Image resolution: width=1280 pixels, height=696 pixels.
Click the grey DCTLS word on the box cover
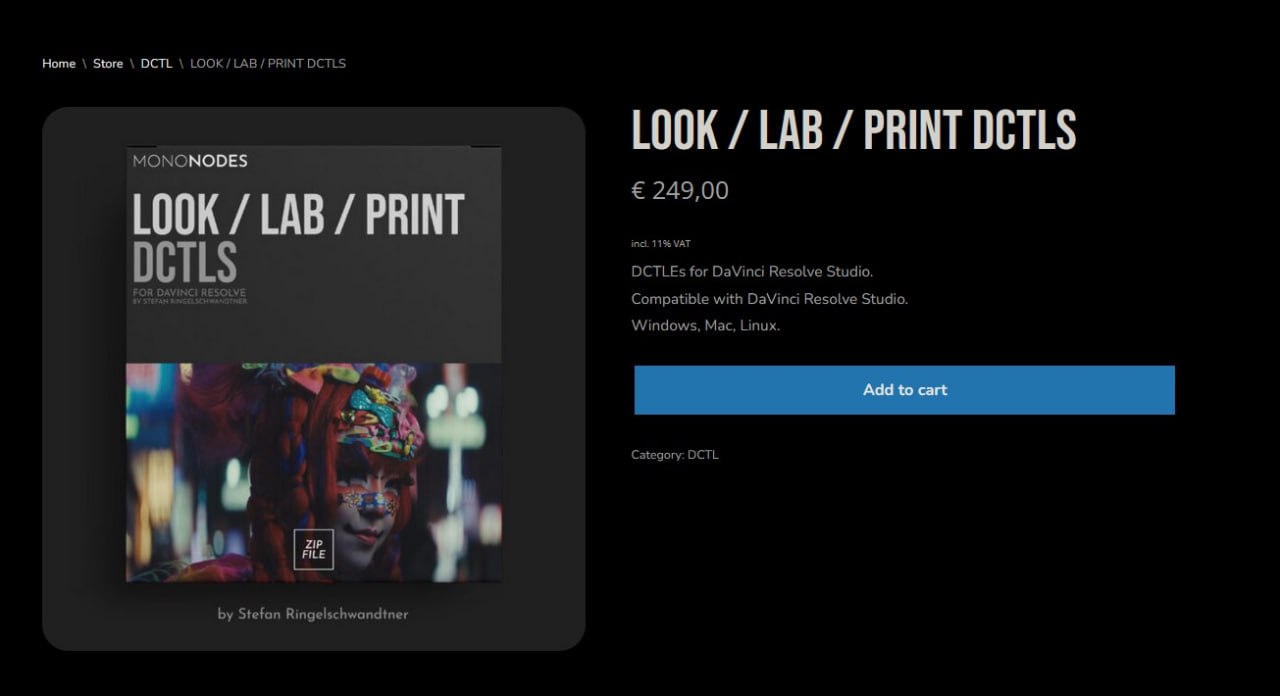coord(185,262)
